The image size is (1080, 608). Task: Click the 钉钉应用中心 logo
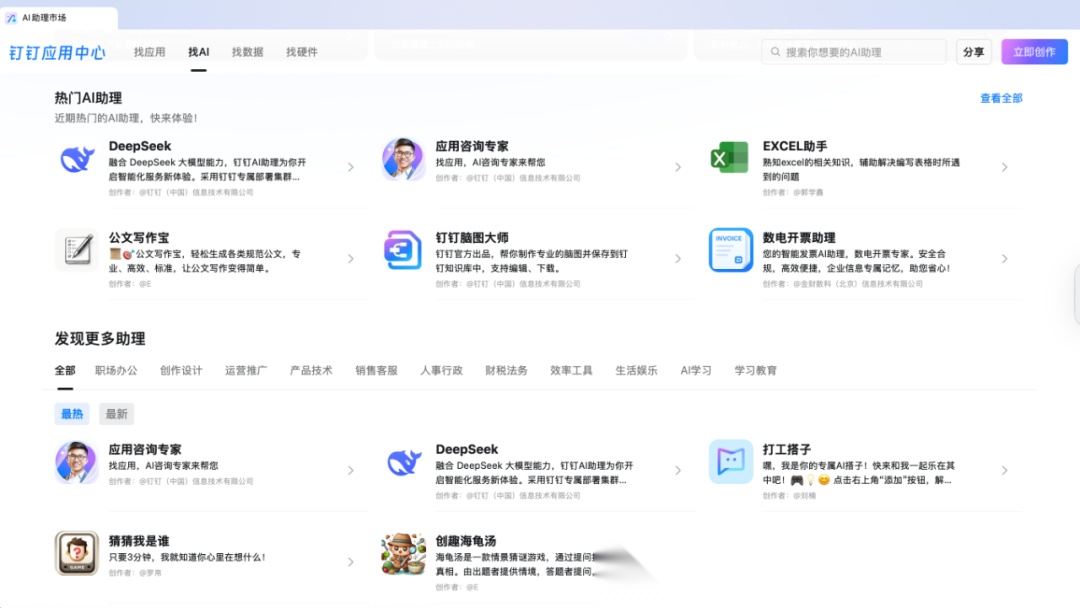(57, 52)
